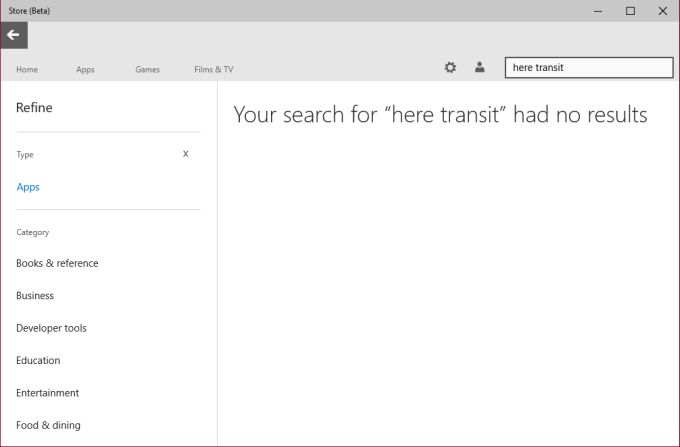
Task: Click the search box containing 'here transit'
Action: pyautogui.click(x=588, y=68)
